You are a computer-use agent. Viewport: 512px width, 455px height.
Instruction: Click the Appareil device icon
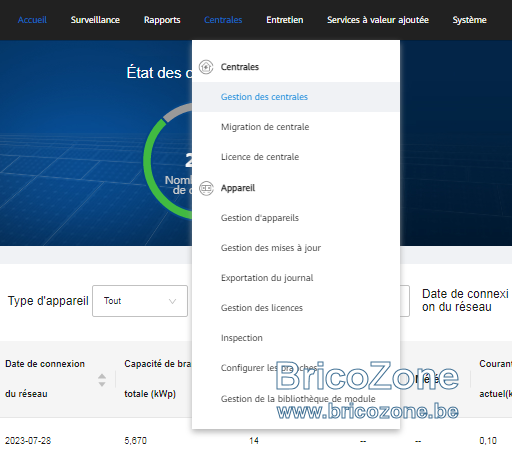(206, 188)
